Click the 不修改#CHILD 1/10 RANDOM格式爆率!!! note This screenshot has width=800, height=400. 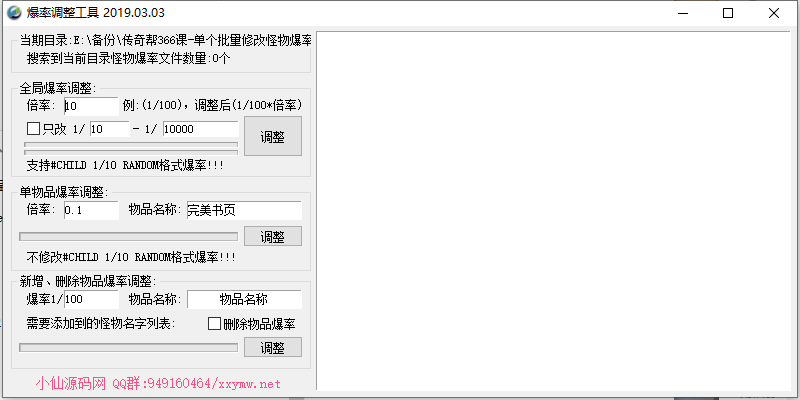(x=131, y=257)
